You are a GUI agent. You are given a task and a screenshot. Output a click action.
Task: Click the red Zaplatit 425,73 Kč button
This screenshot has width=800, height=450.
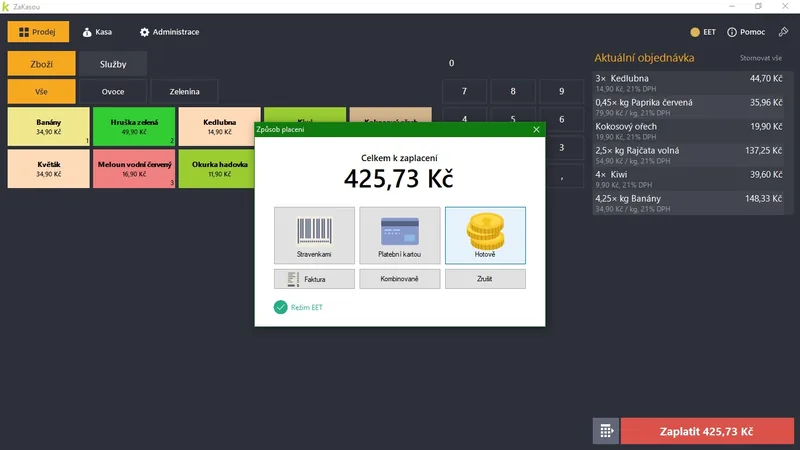[x=707, y=431]
